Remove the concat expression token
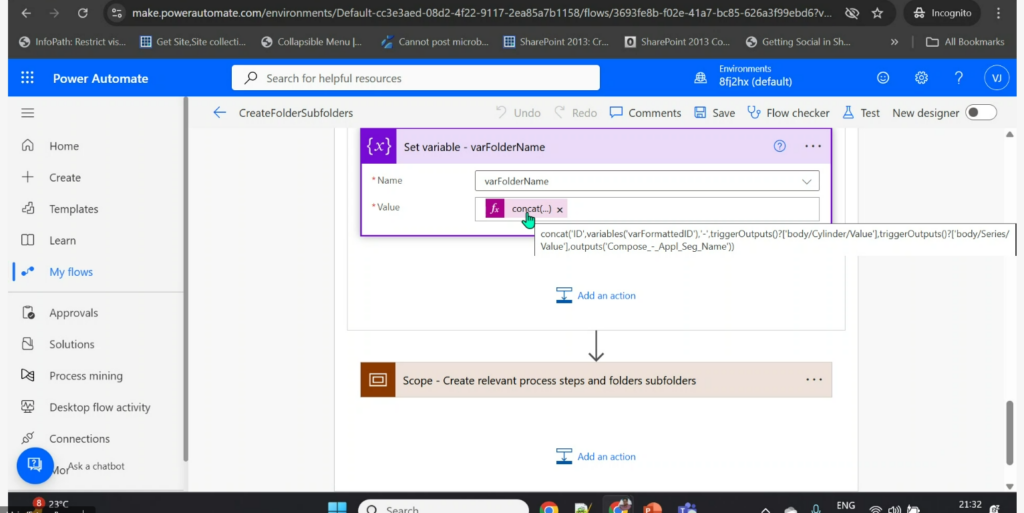 560,210
